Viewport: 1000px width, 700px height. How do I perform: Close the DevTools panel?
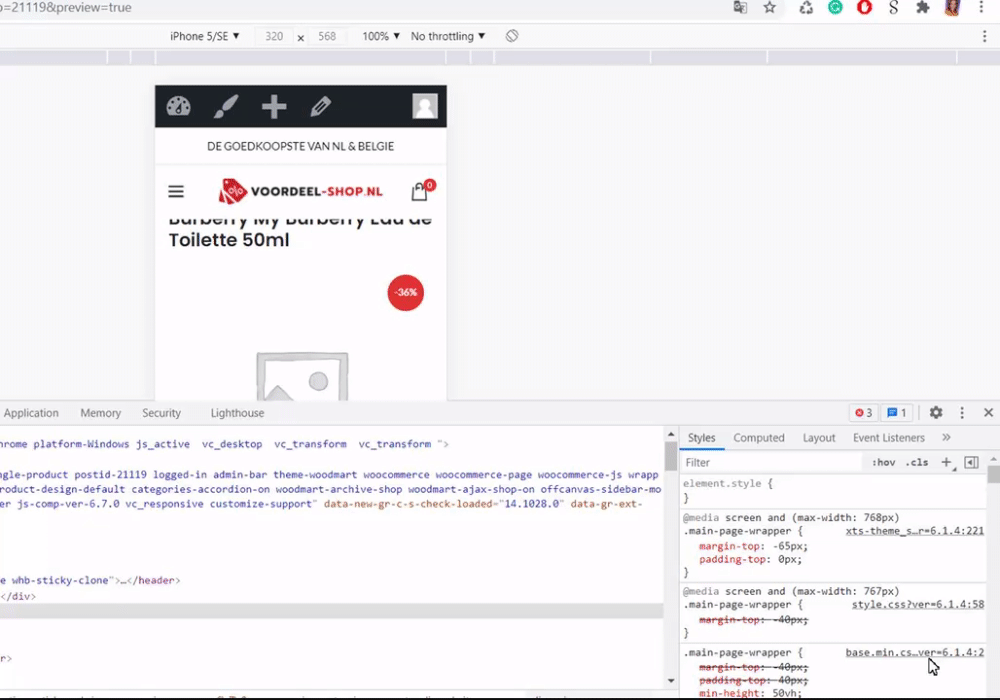989,413
